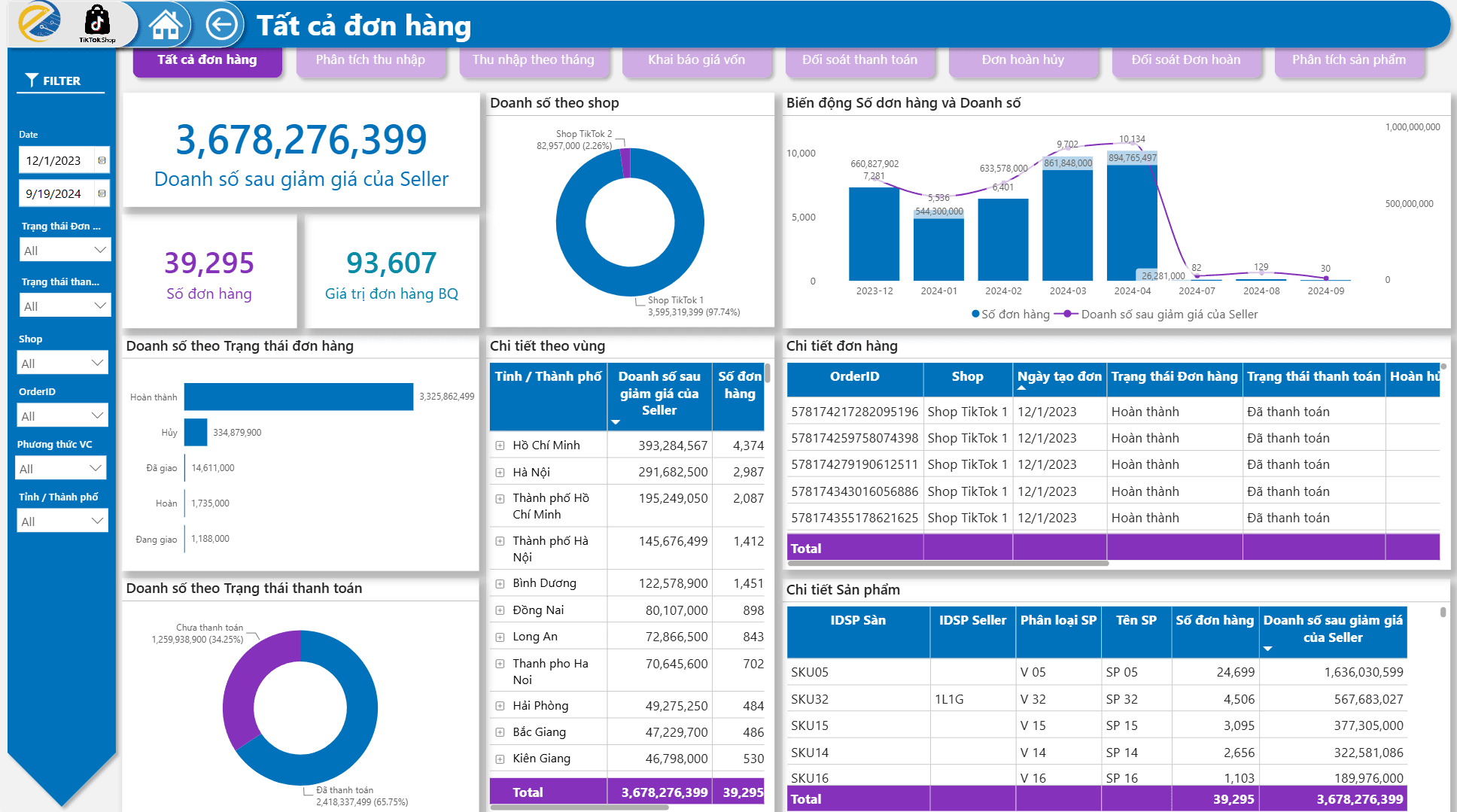The height and width of the screenshot is (812, 1457).
Task: Expand Hải Phòng row plus icon
Action: click(x=500, y=706)
